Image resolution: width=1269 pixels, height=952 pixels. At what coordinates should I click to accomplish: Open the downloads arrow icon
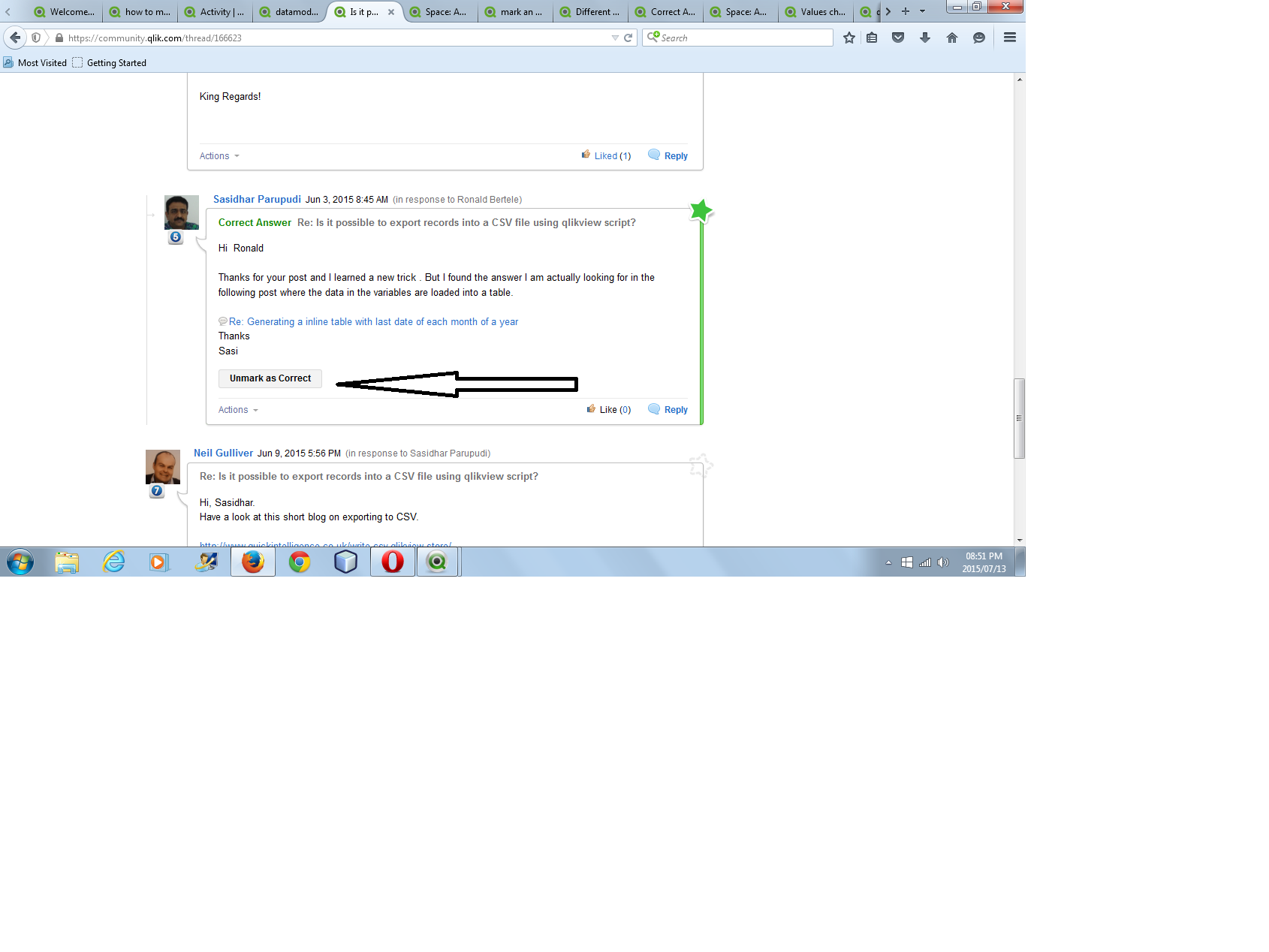[x=925, y=38]
